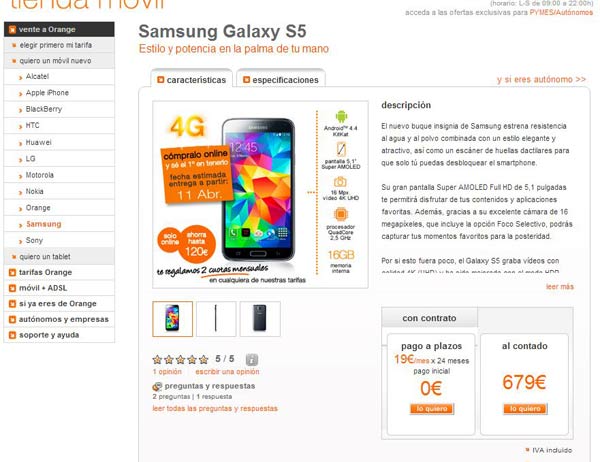Image resolution: width=600 pixels, height=462 pixels.
Task: Open the leer más description link
Action: point(560,286)
